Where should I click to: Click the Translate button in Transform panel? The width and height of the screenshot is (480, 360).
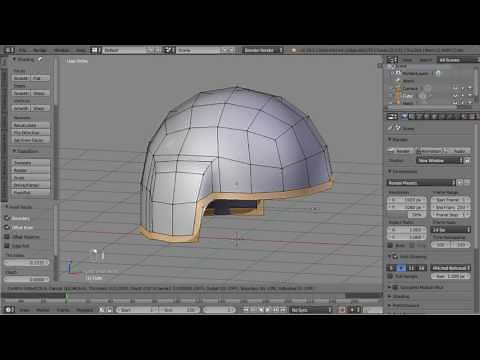pyautogui.click(x=31, y=163)
